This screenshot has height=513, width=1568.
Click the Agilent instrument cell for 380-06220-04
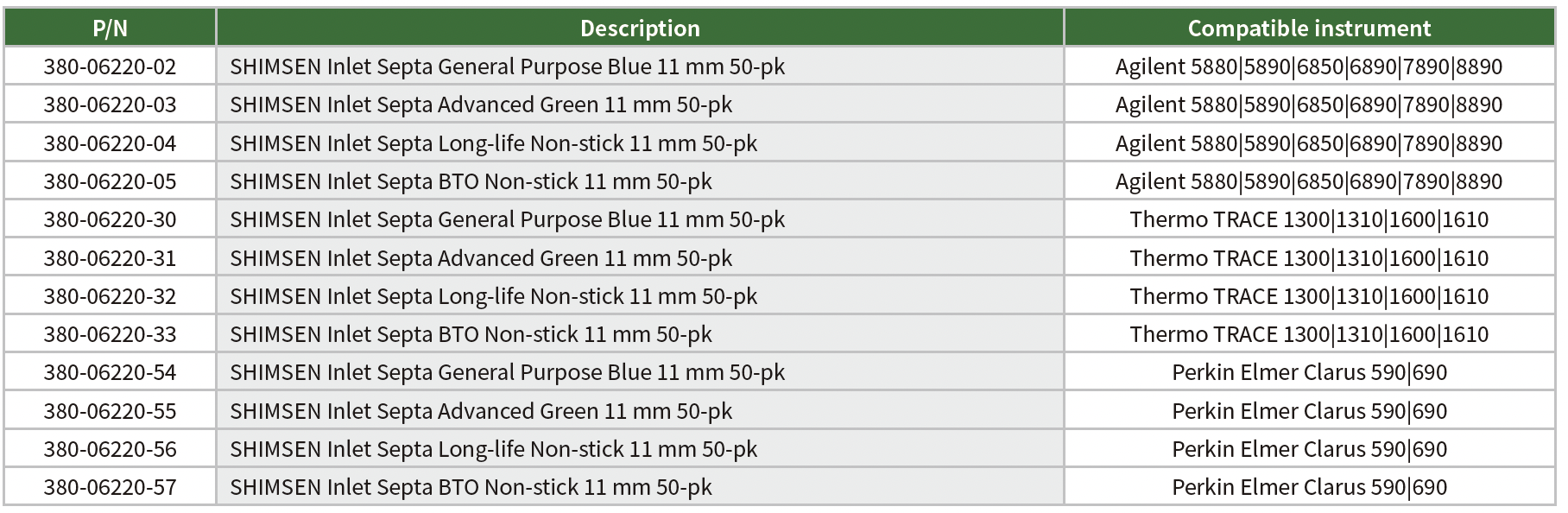1309,143
